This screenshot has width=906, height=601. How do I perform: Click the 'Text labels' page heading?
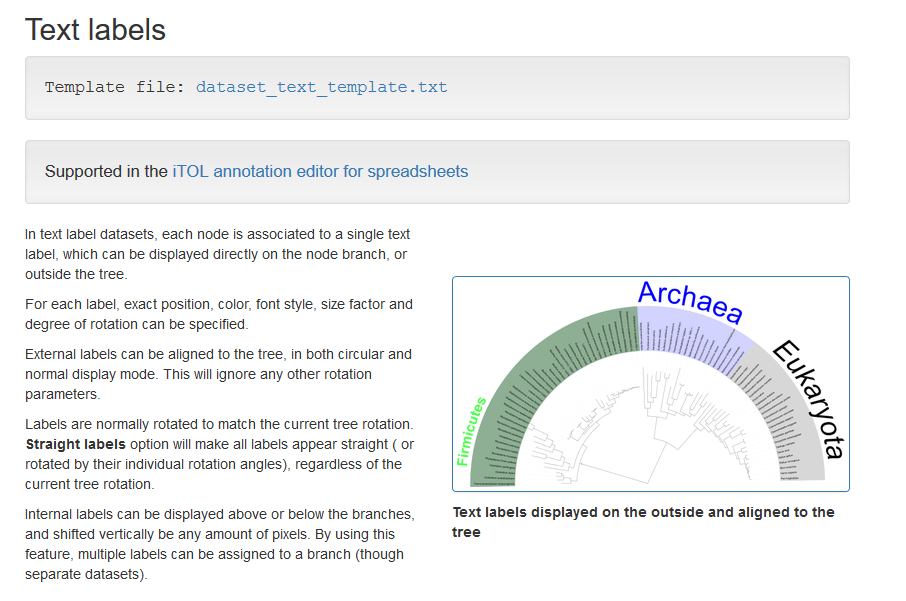tap(95, 29)
